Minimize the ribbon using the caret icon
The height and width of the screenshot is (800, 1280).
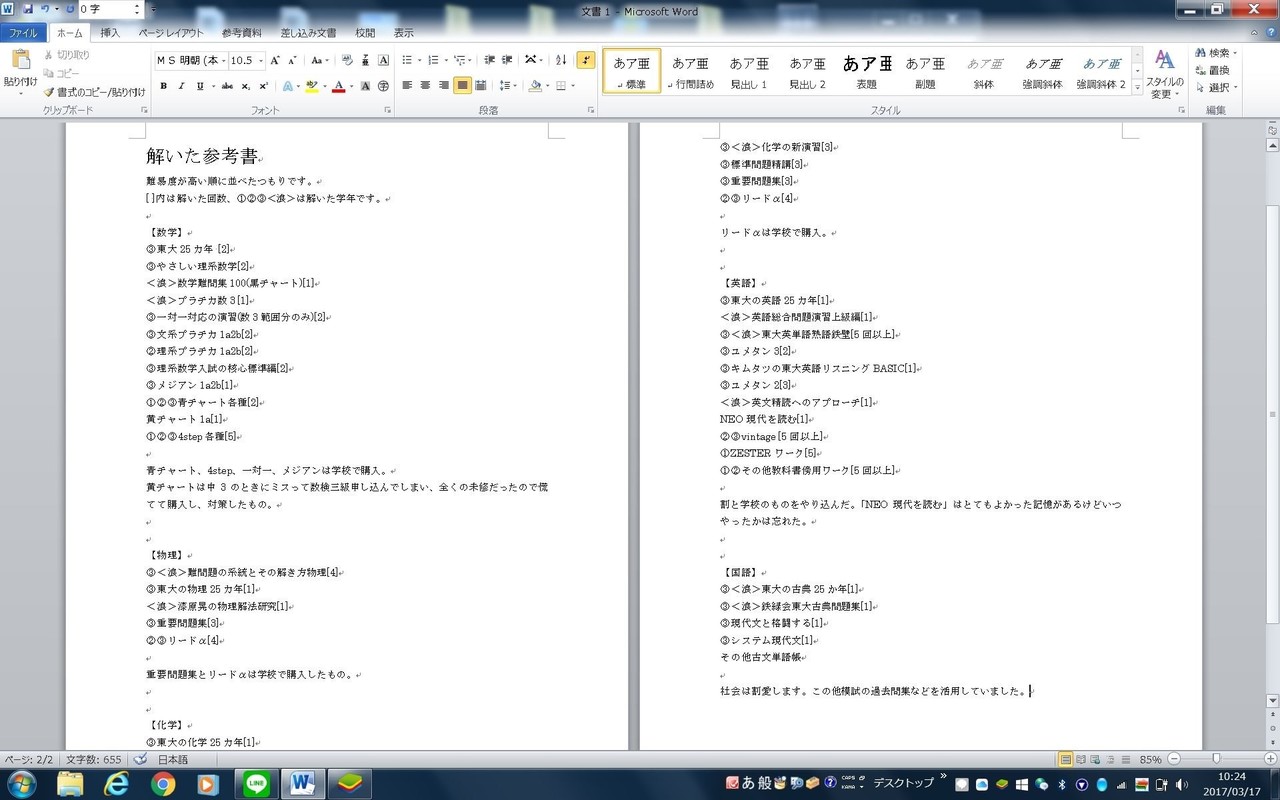coord(1252,33)
